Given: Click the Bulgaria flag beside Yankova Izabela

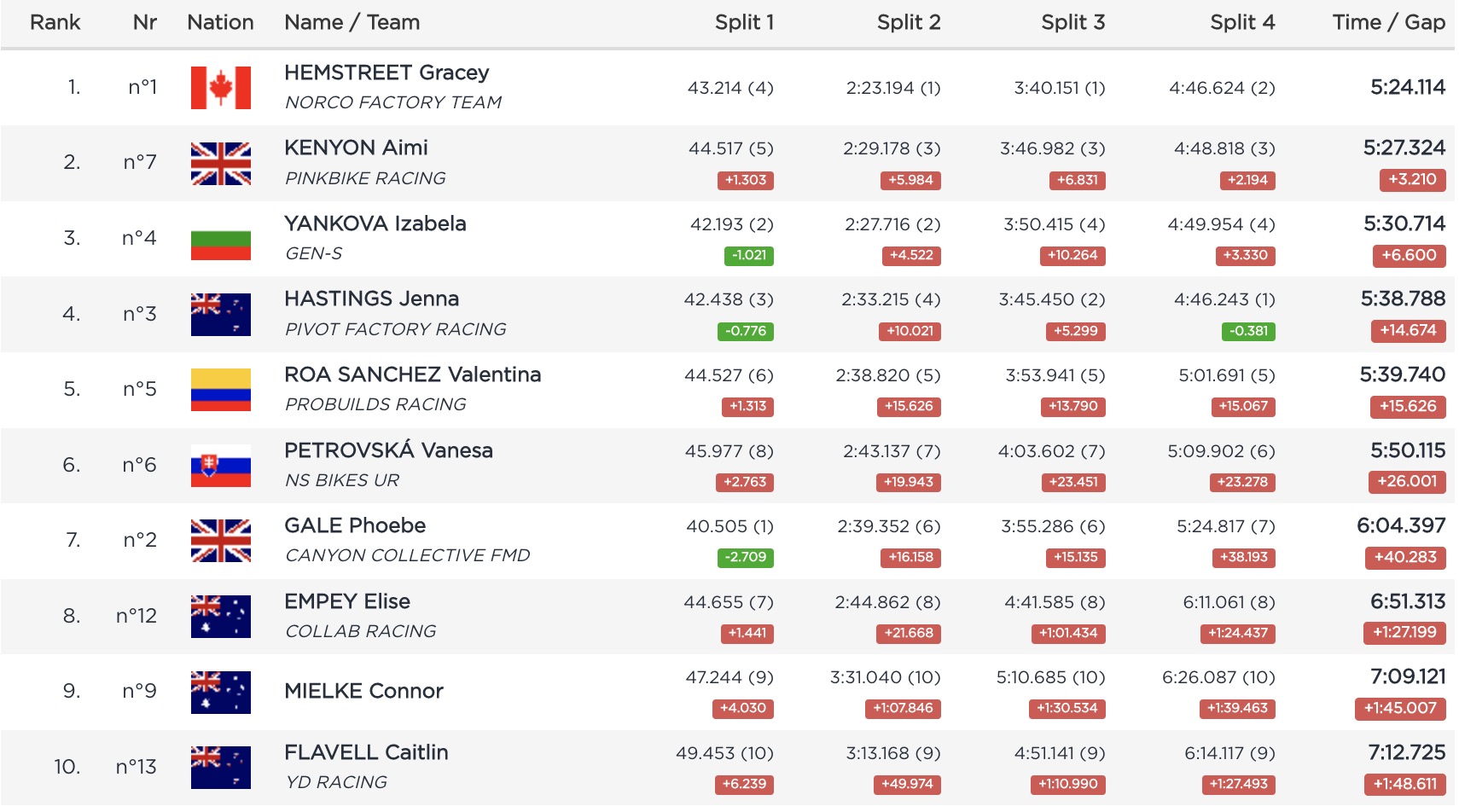Looking at the screenshot, I should 220,239.
